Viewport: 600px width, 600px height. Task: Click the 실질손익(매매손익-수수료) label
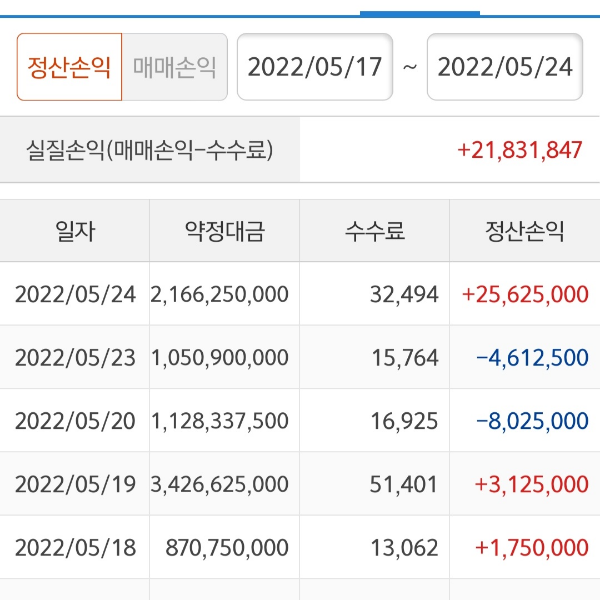coord(150,150)
